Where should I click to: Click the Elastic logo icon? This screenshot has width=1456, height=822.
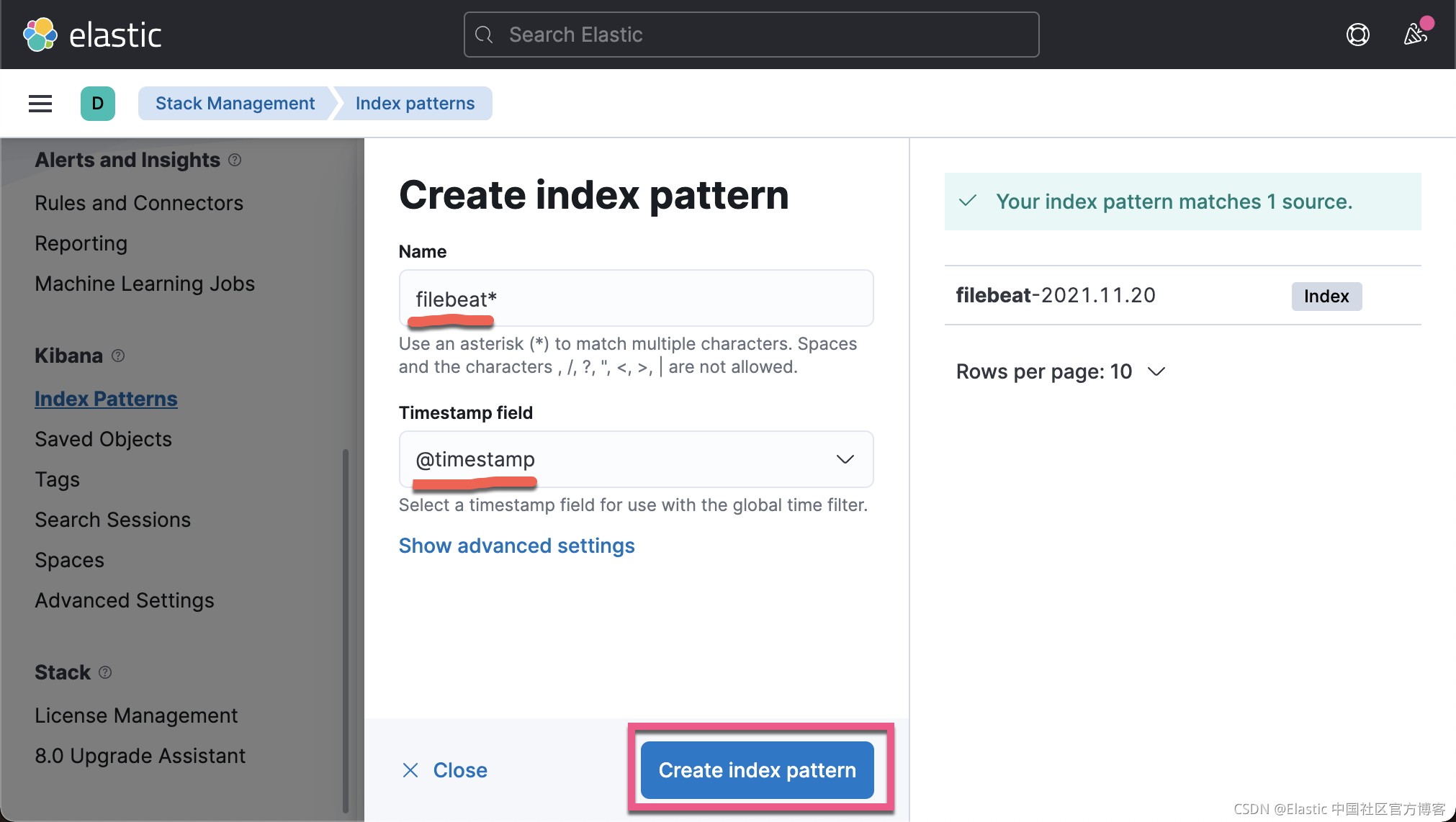pyautogui.click(x=40, y=35)
